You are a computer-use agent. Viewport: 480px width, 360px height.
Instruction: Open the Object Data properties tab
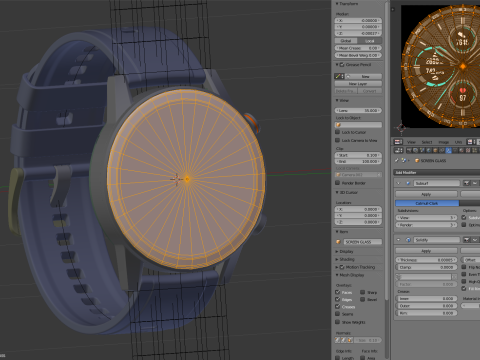(x=455, y=150)
